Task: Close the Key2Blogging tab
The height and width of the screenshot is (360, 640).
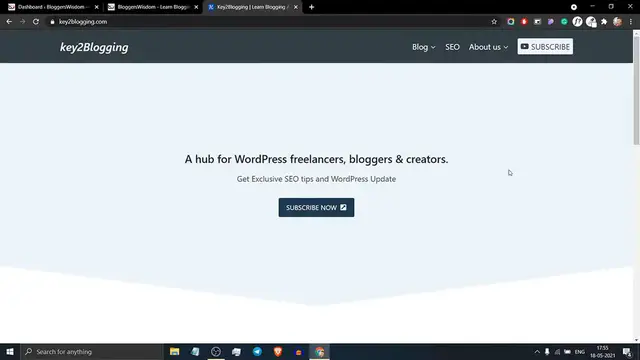Action: click(x=296, y=7)
